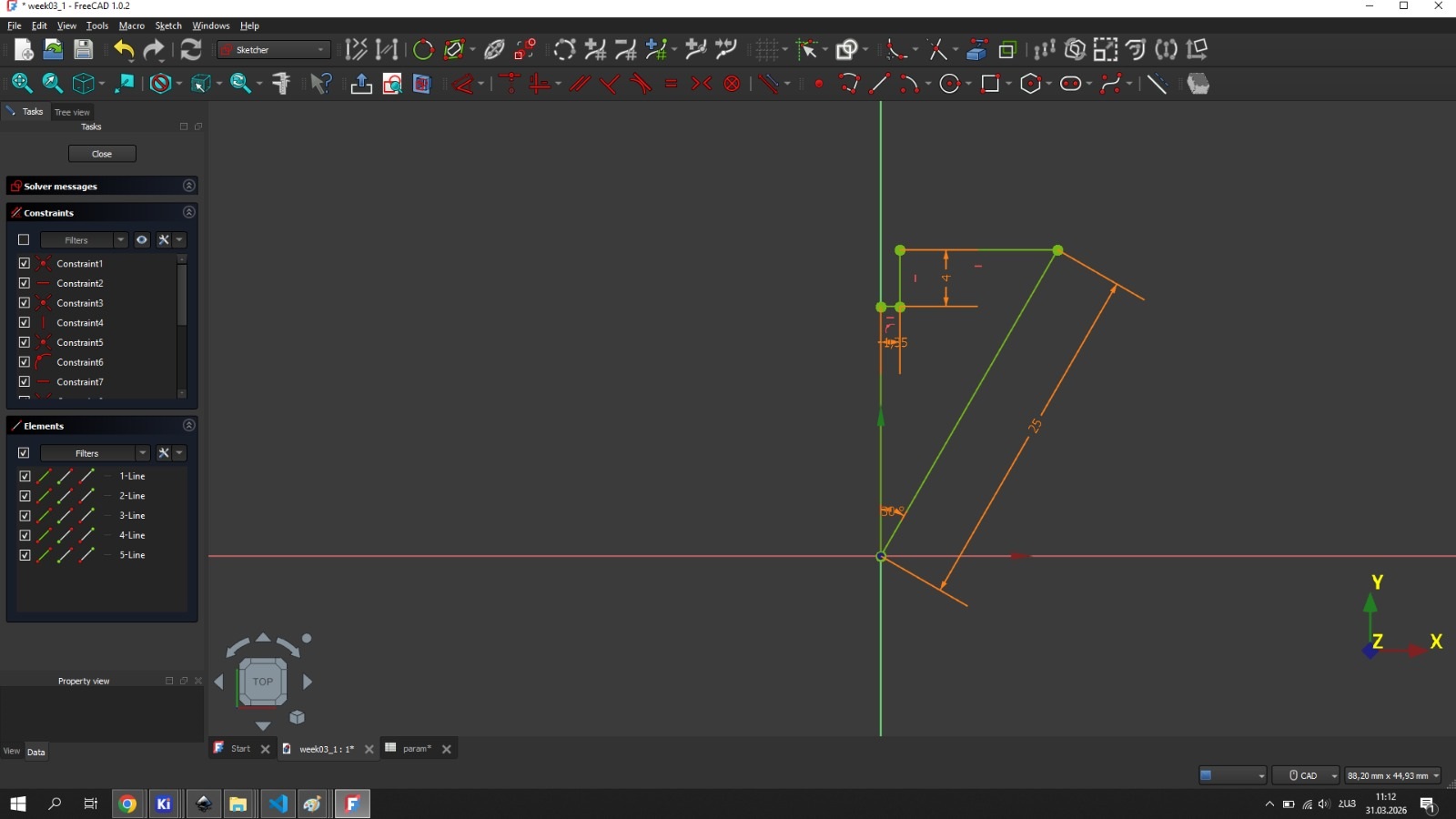
Task: Select the create polyline tool
Action: pos(849,84)
